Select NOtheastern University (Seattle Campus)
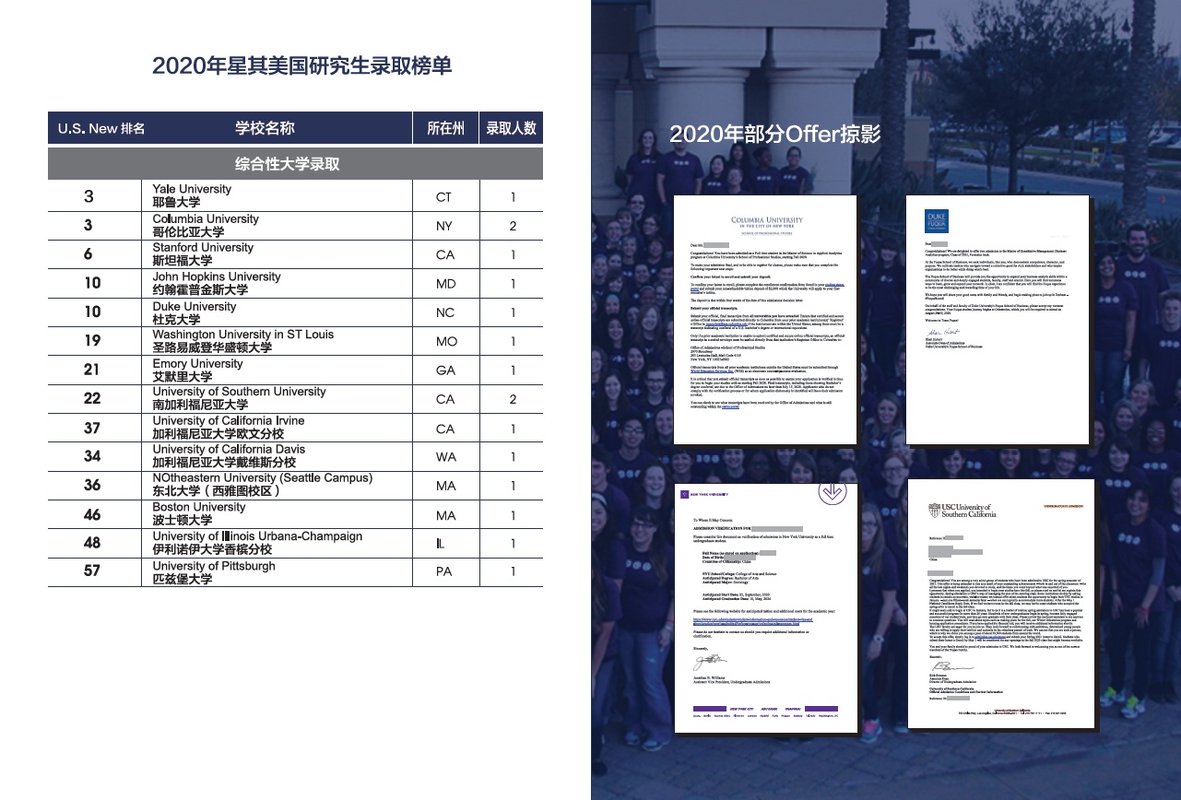This screenshot has width=1181, height=800. pyautogui.click(x=262, y=478)
